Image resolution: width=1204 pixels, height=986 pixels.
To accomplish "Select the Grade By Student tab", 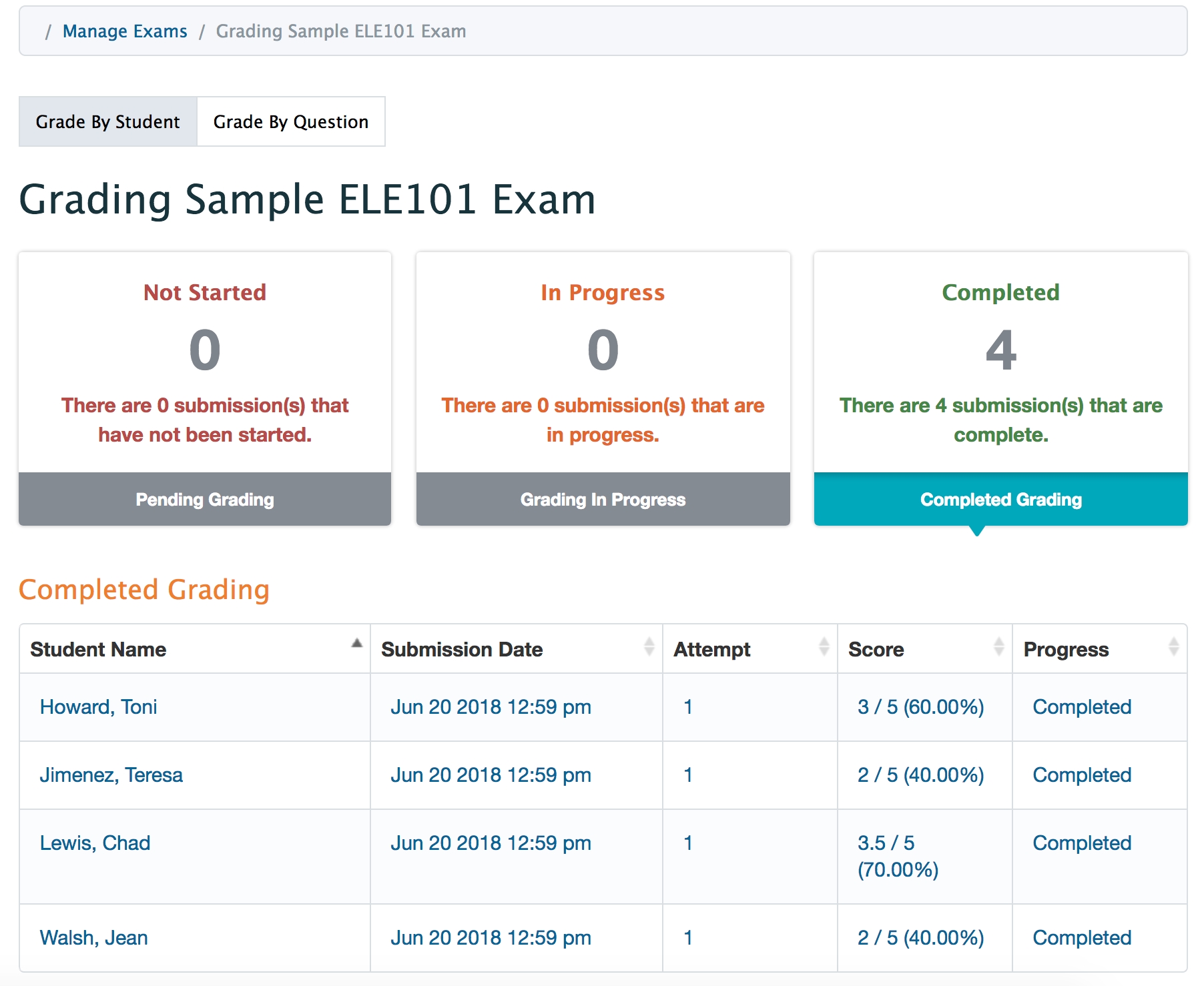I will click(x=108, y=122).
